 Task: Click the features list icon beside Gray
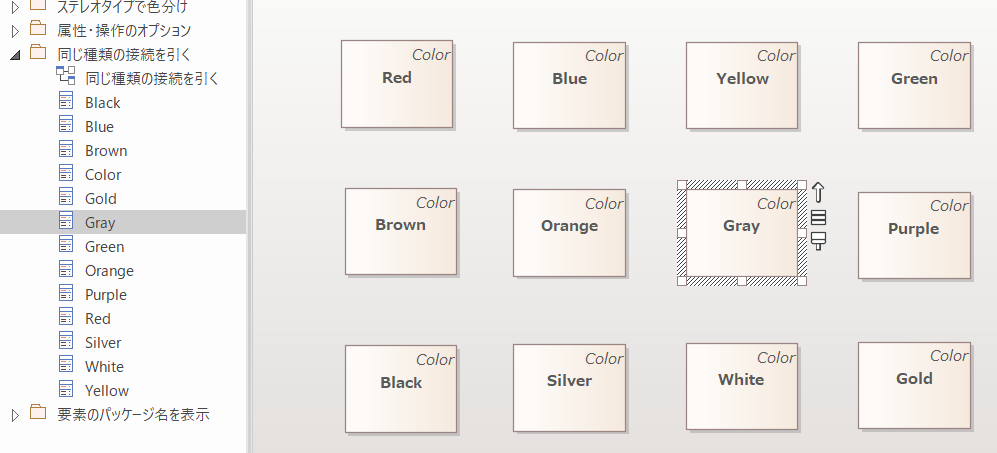(818, 218)
